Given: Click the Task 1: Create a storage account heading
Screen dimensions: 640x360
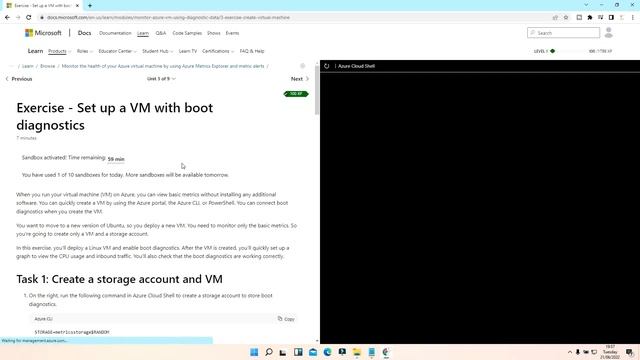Looking at the screenshot, I should (119, 279).
